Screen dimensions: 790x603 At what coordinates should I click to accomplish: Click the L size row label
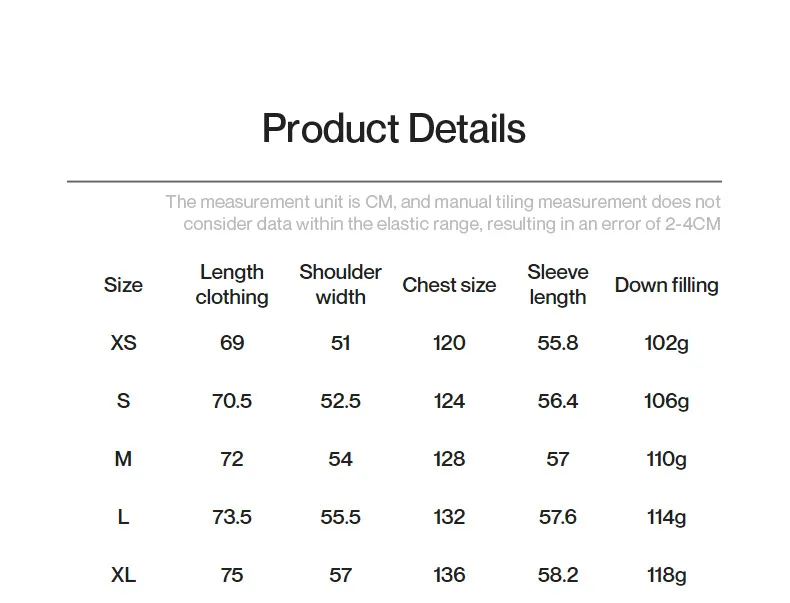point(123,517)
